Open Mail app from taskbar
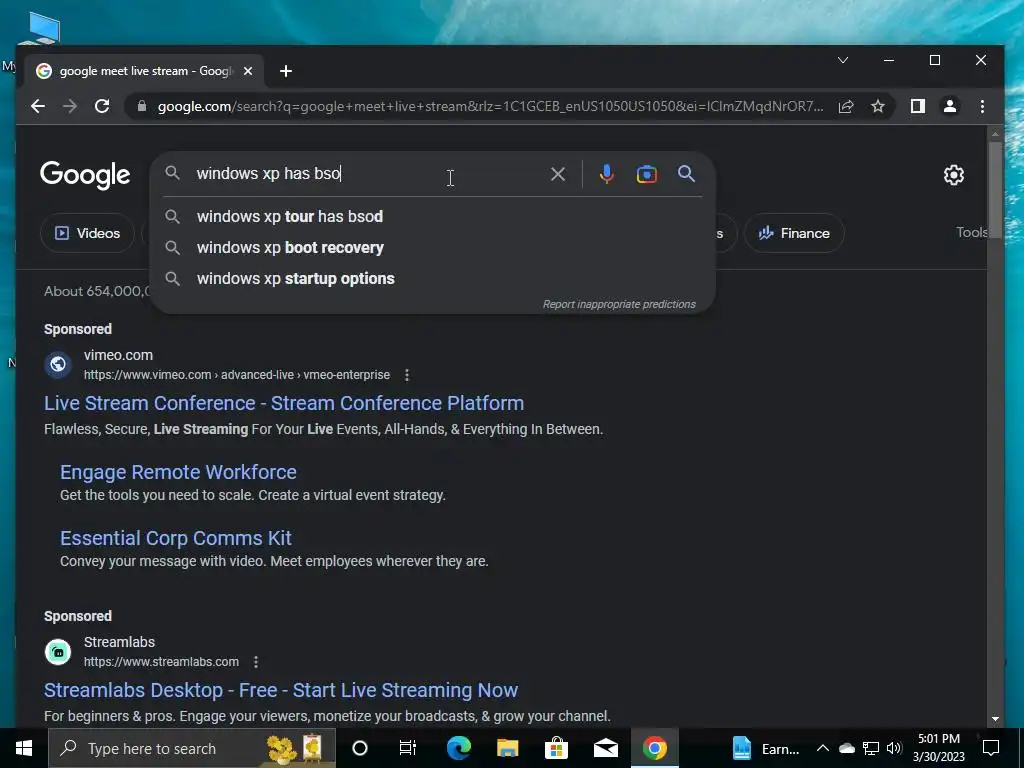 (605, 748)
